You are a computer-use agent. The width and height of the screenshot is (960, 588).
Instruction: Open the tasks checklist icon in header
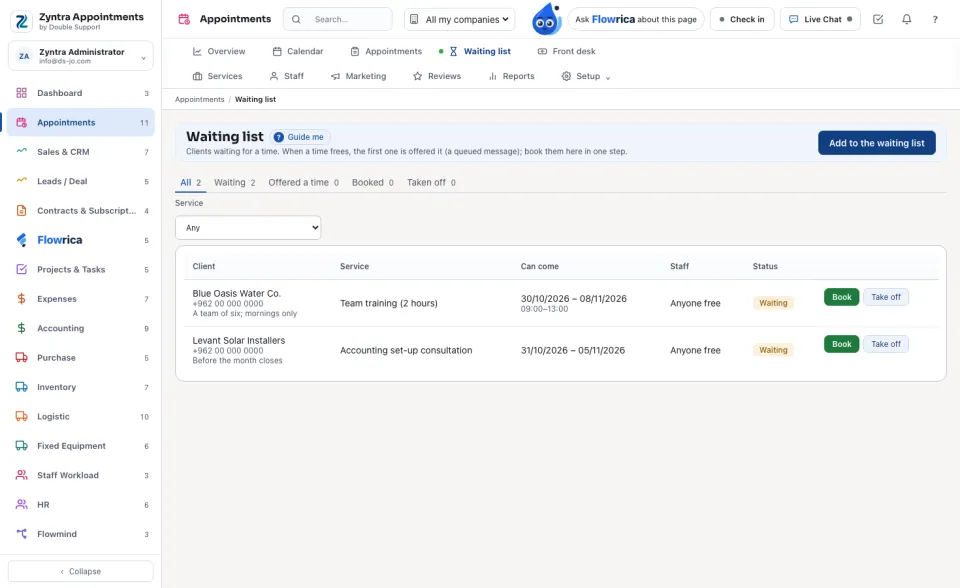point(878,19)
